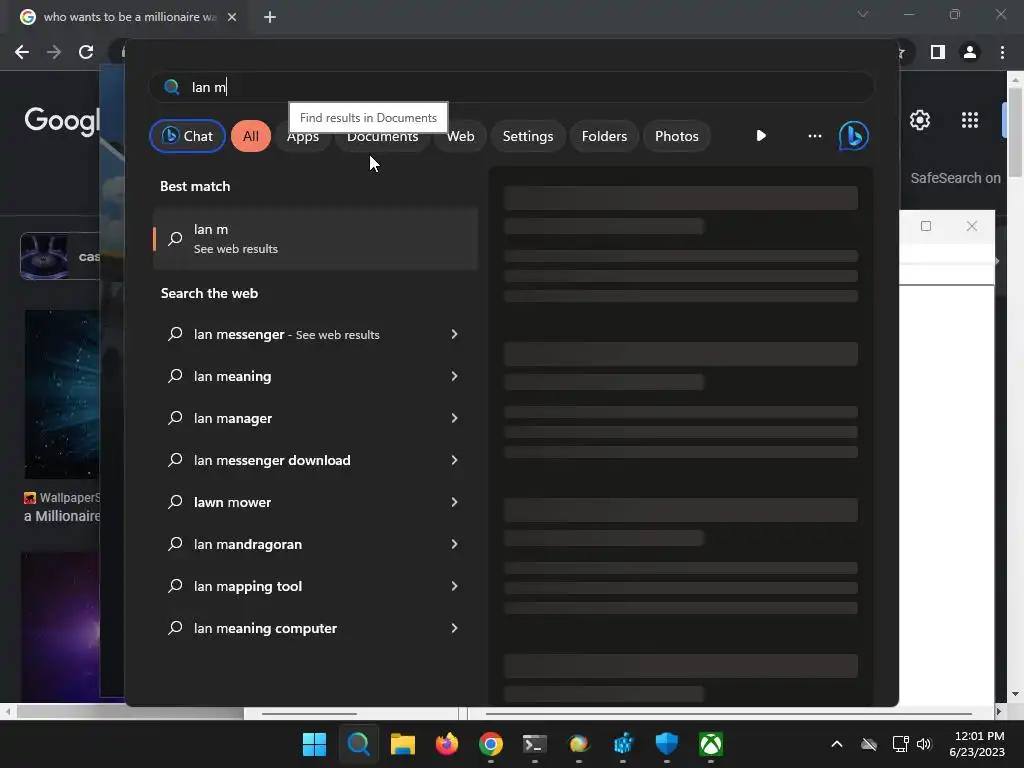Launch Firefox from the taskbar
Viewport: 1024px width, 768px height.
tap(447, 744)
